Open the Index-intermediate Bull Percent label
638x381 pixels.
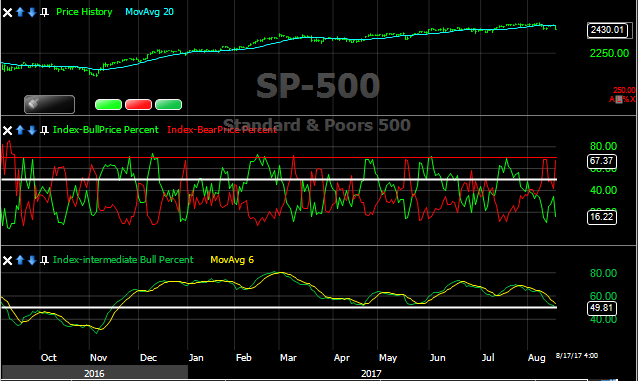point(123,260)
